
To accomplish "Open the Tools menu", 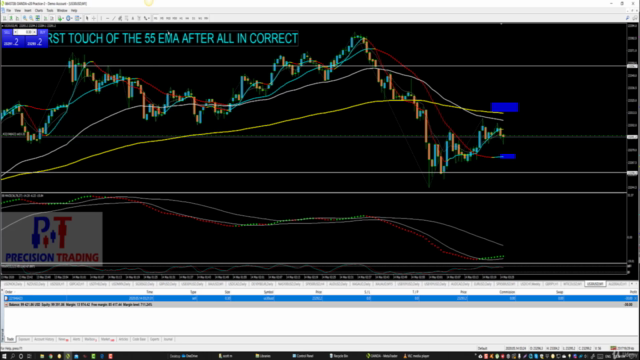I will click(x=50, y=10).
